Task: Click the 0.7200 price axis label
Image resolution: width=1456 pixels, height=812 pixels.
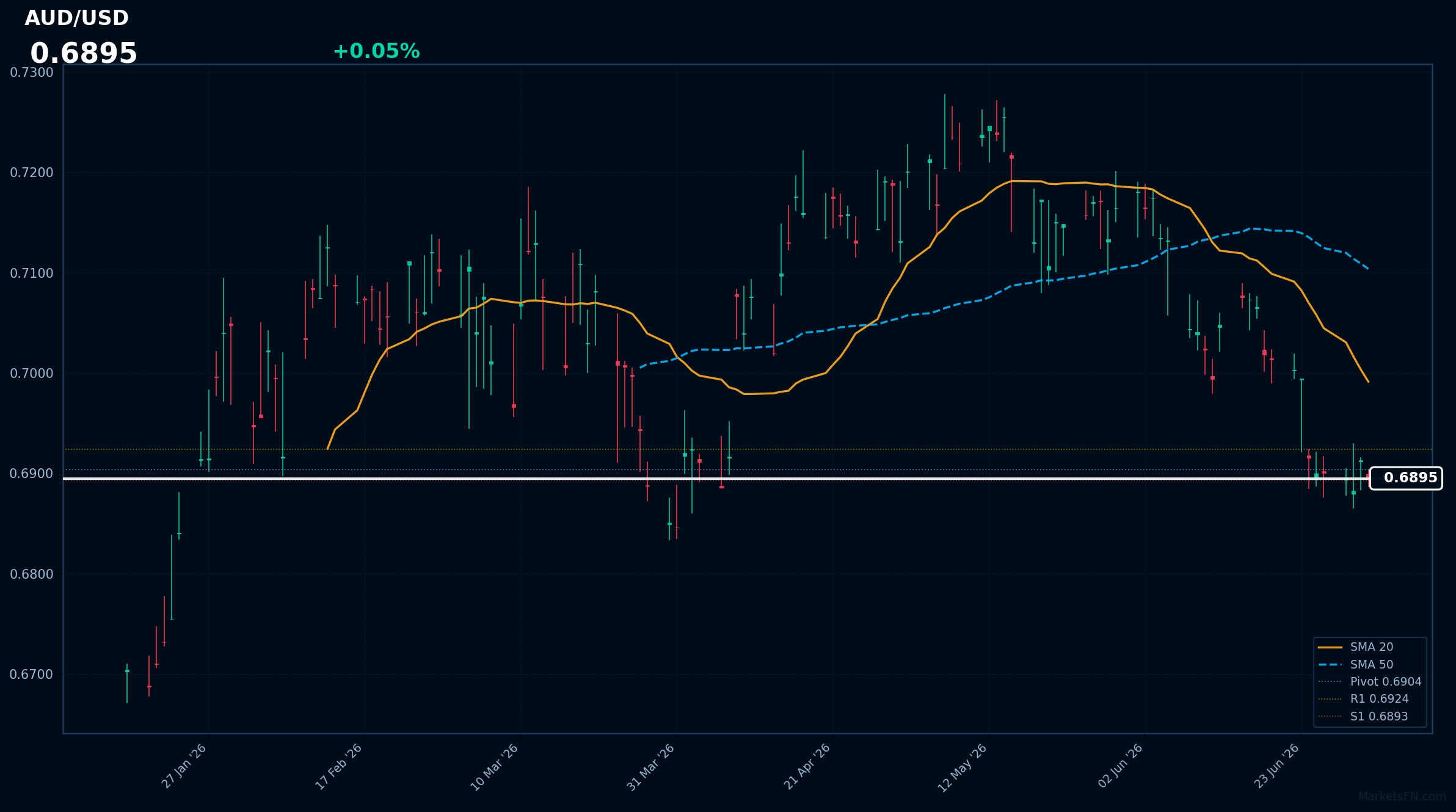Action: (x=32, y=173)
